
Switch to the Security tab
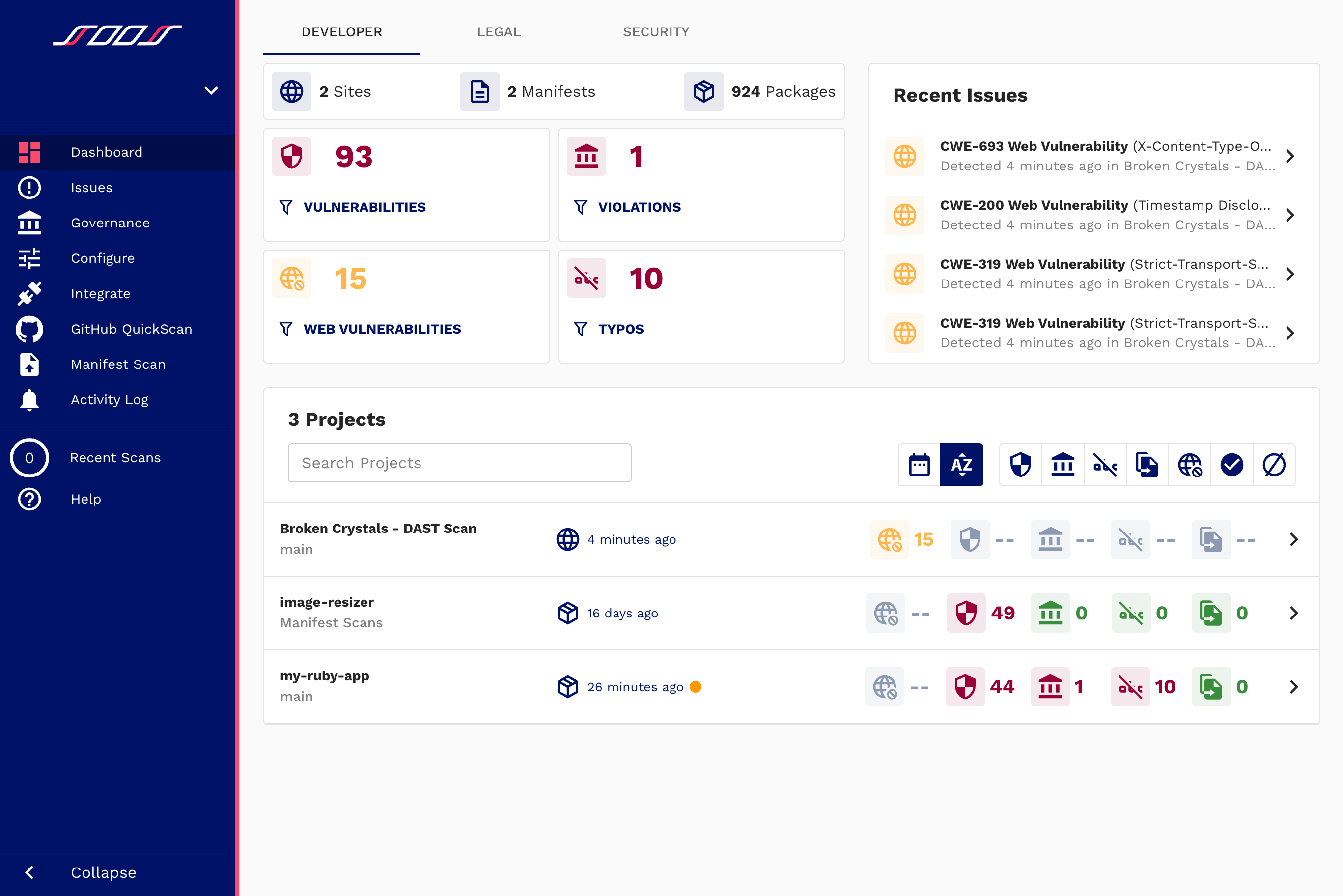656,32
